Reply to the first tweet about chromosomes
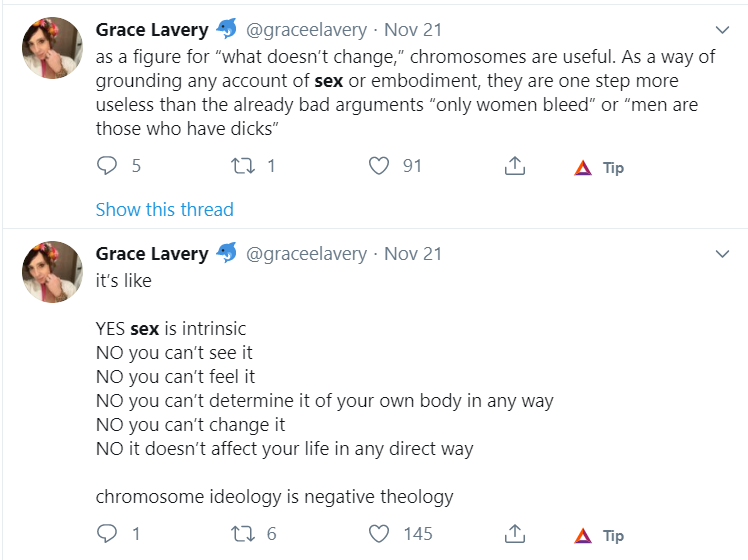 tap(107, 167)
